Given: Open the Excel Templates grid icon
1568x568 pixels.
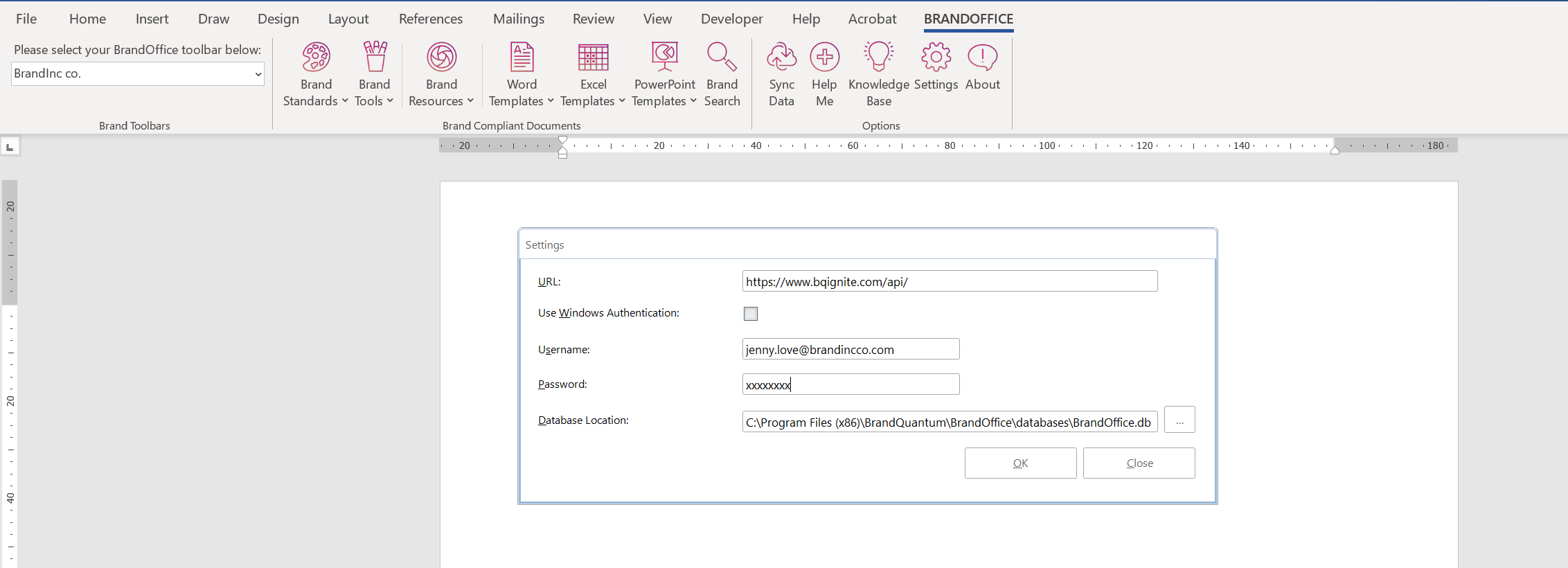Looking at the screenshot, I should point(593,57).
